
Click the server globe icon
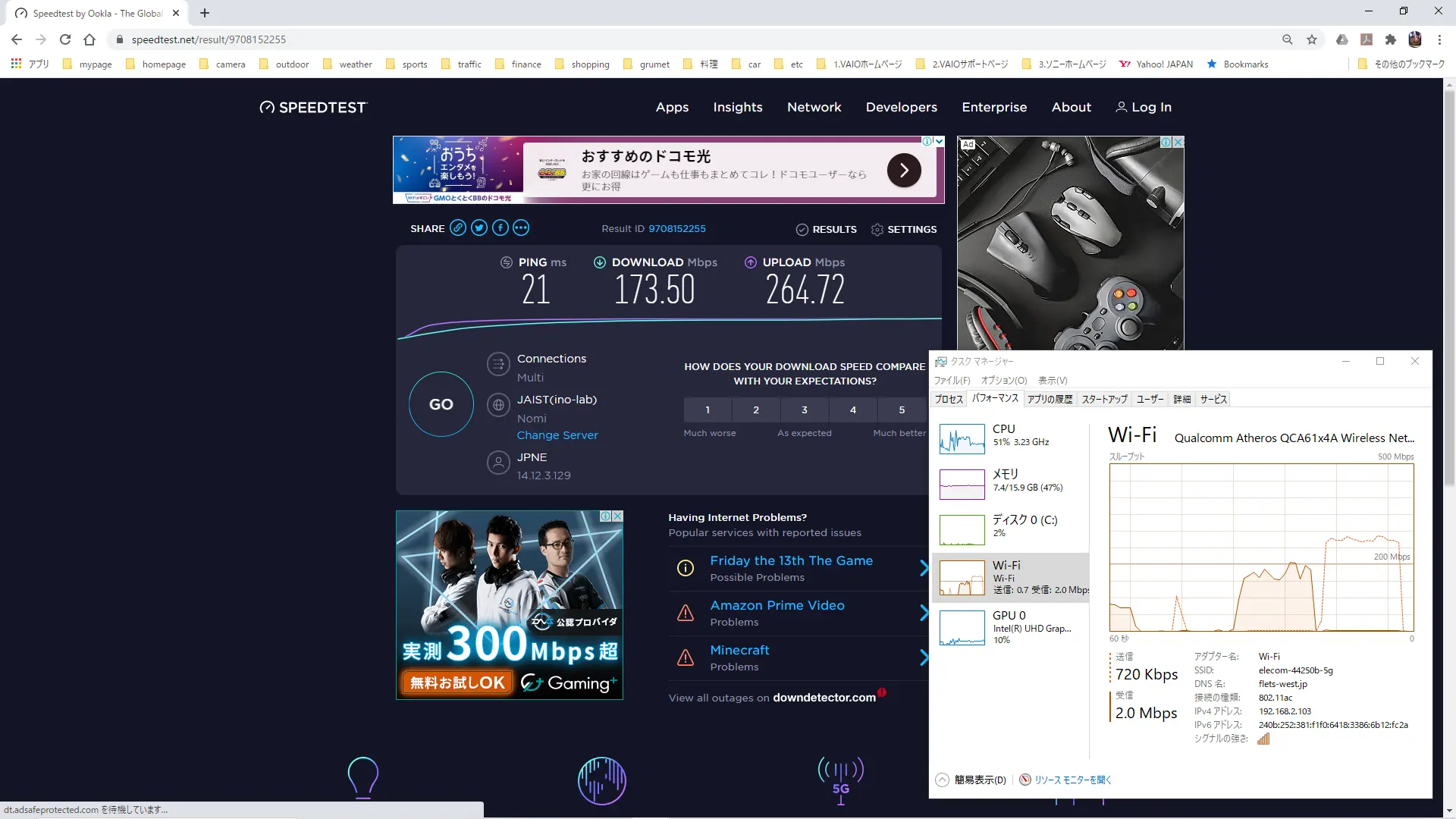(498, 405)
